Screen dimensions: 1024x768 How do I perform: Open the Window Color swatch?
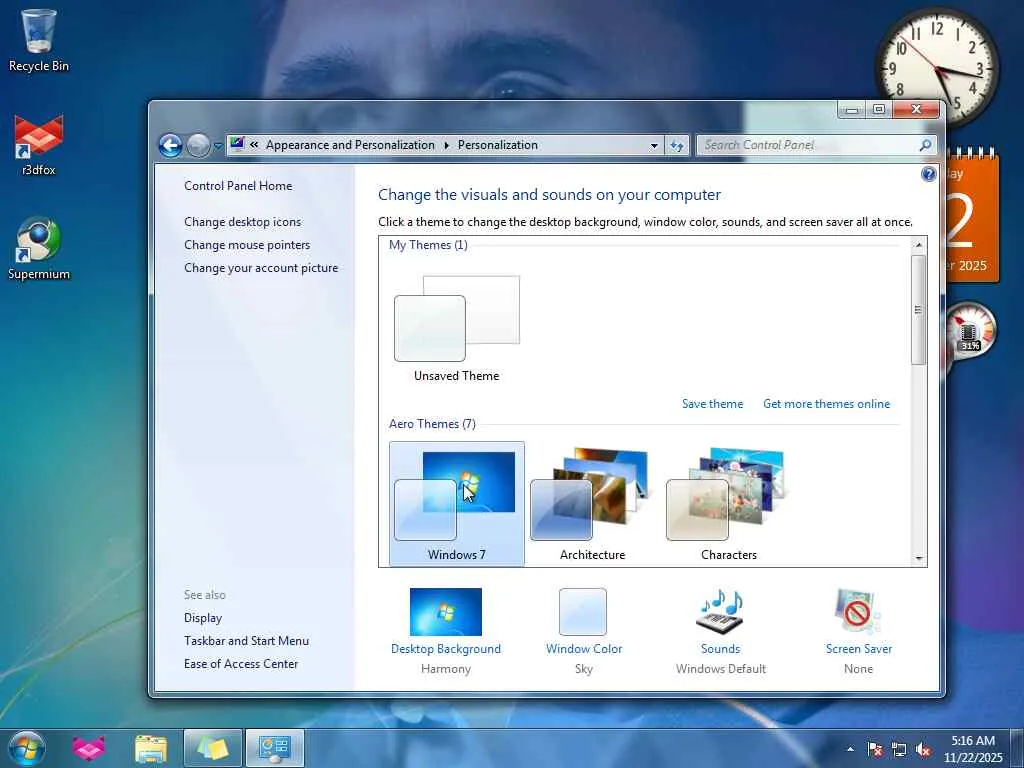(x=583, y=612)
